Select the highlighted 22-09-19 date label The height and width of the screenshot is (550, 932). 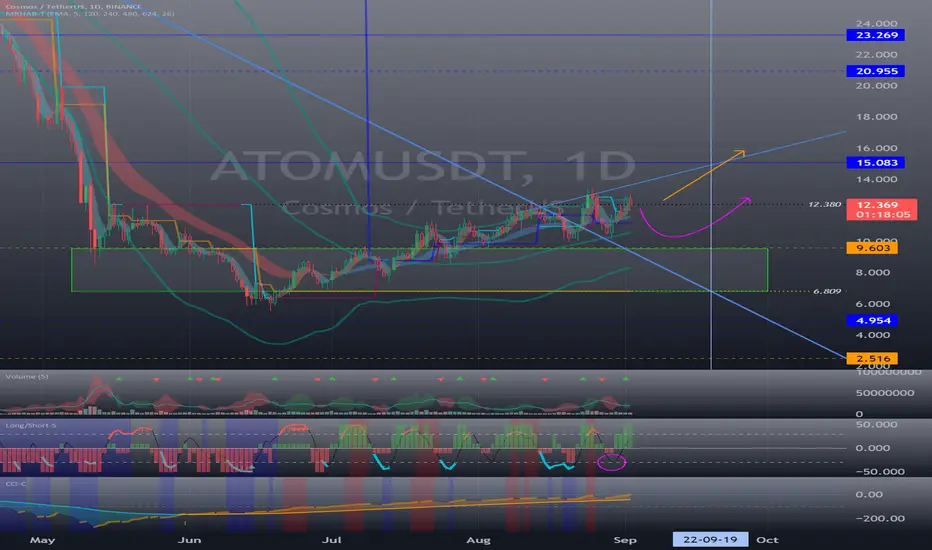[710, 539]
